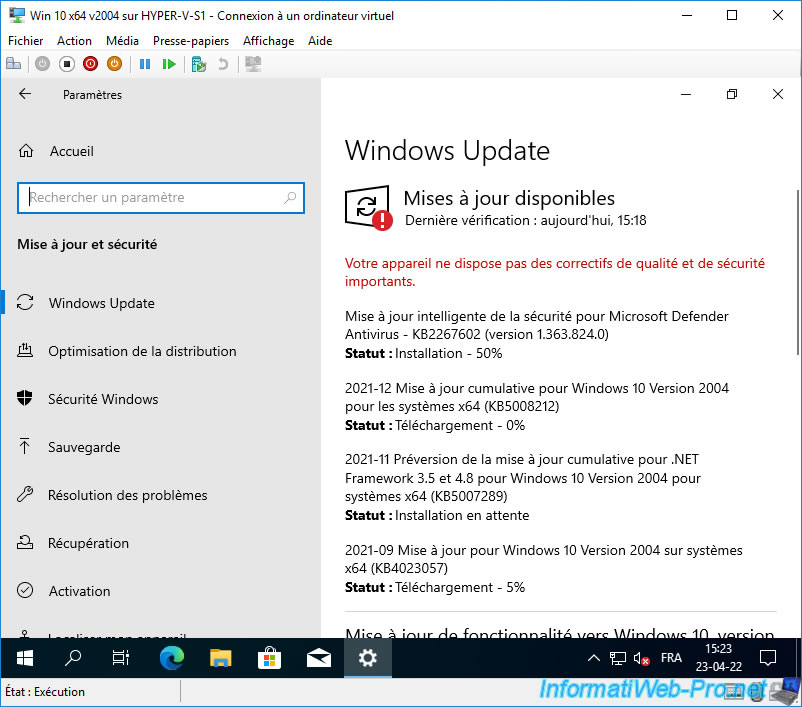The image size is (802, 707).
Task: Go to Accueil settings home
Action: pos(72,151)
